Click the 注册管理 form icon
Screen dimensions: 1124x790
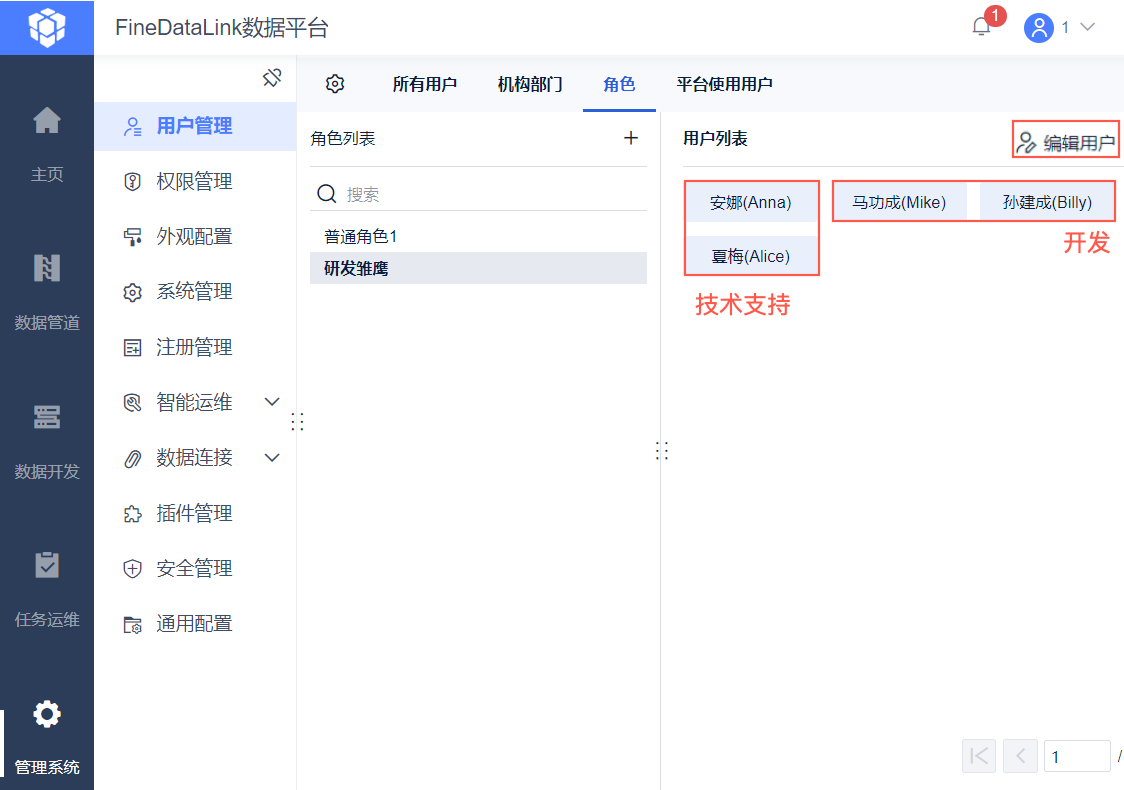(x=133, y=348)
